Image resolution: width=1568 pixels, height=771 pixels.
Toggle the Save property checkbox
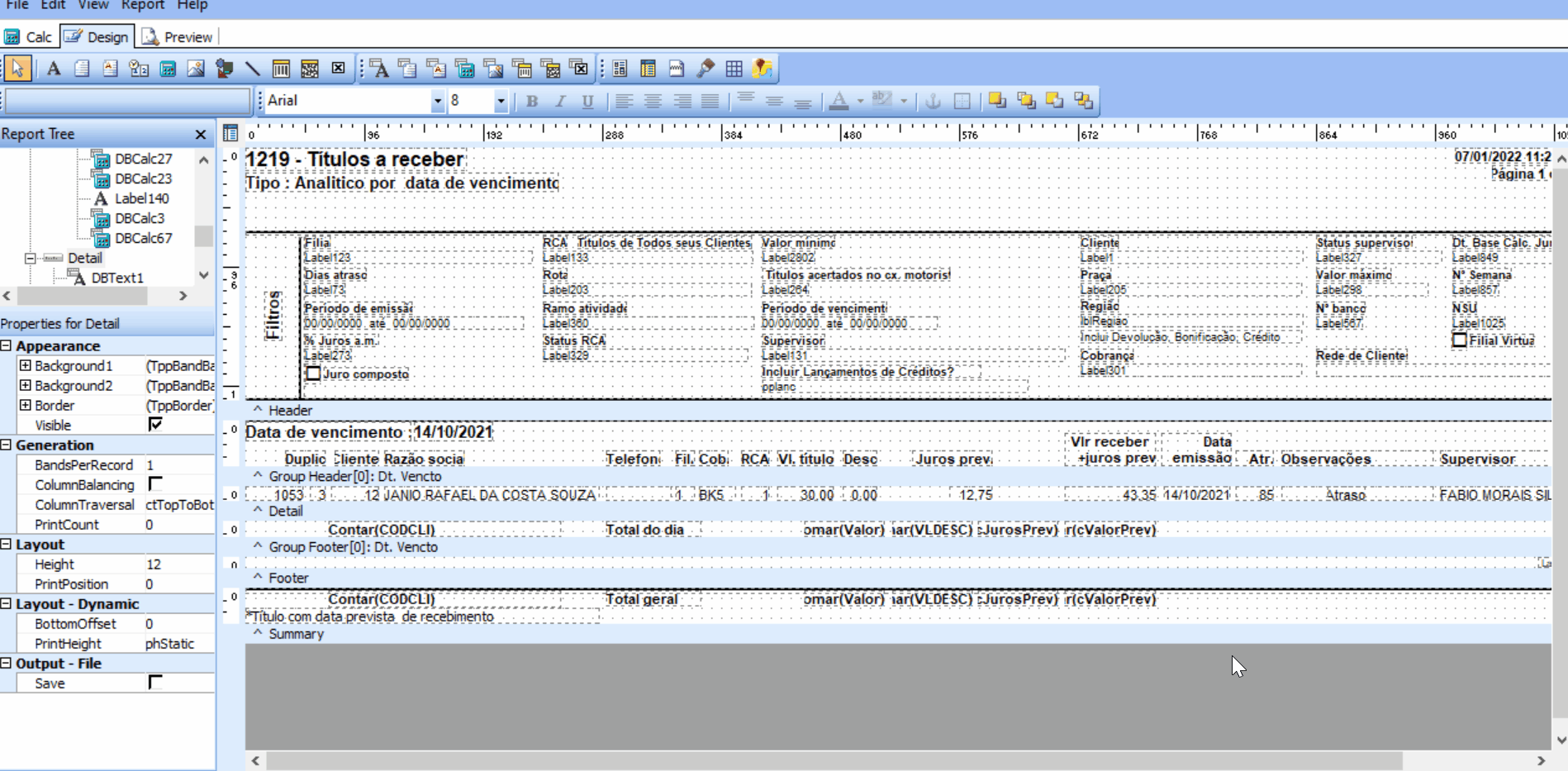[155, 683]
